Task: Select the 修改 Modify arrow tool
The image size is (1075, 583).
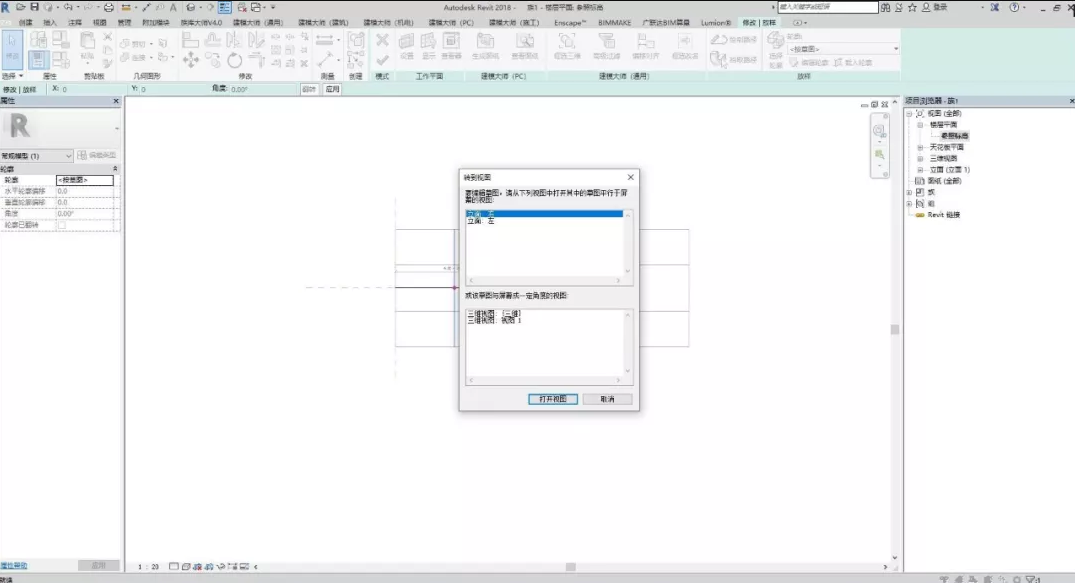Action: click(12, 48)
